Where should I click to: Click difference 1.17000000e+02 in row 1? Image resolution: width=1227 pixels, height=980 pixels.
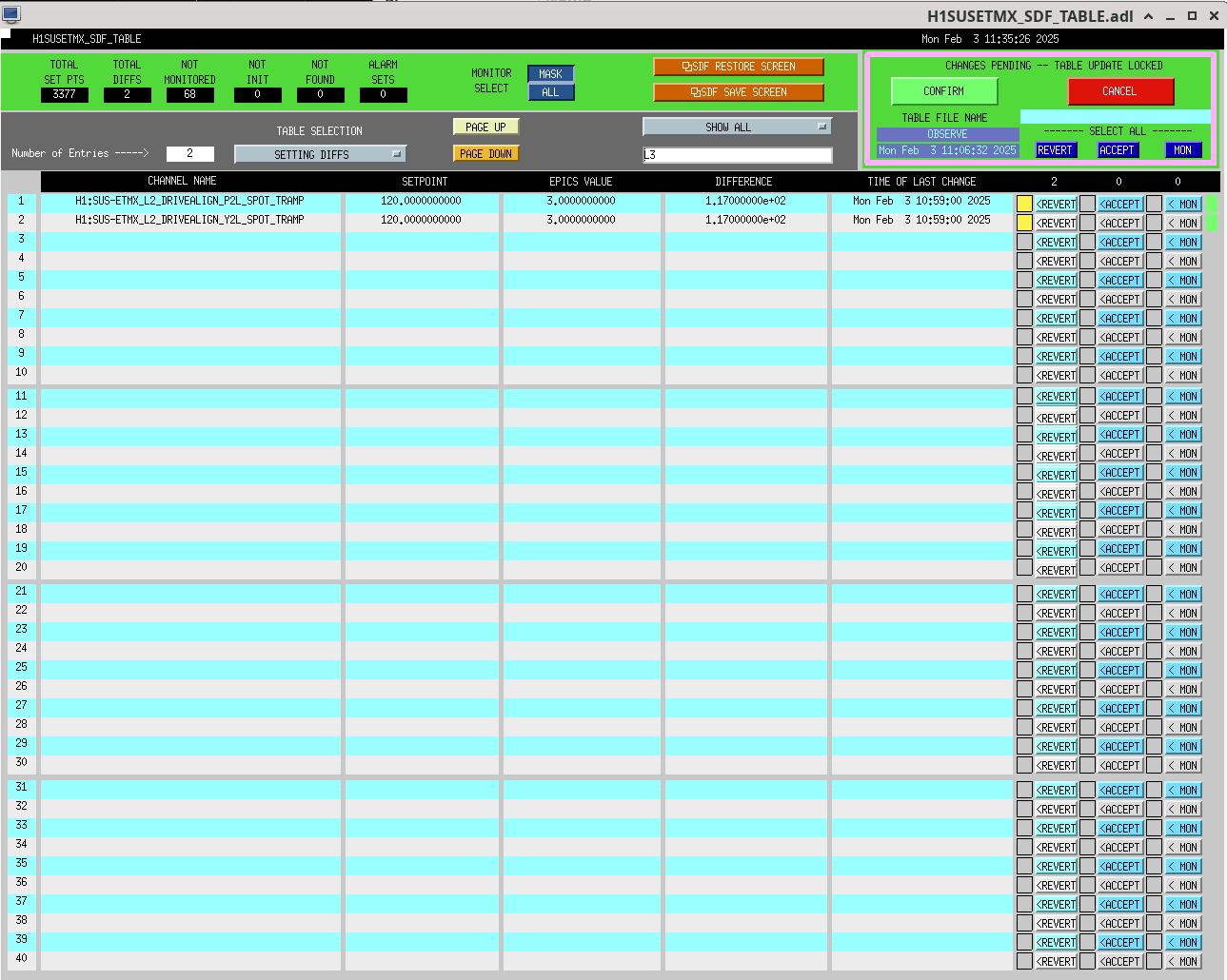[746, 201]
